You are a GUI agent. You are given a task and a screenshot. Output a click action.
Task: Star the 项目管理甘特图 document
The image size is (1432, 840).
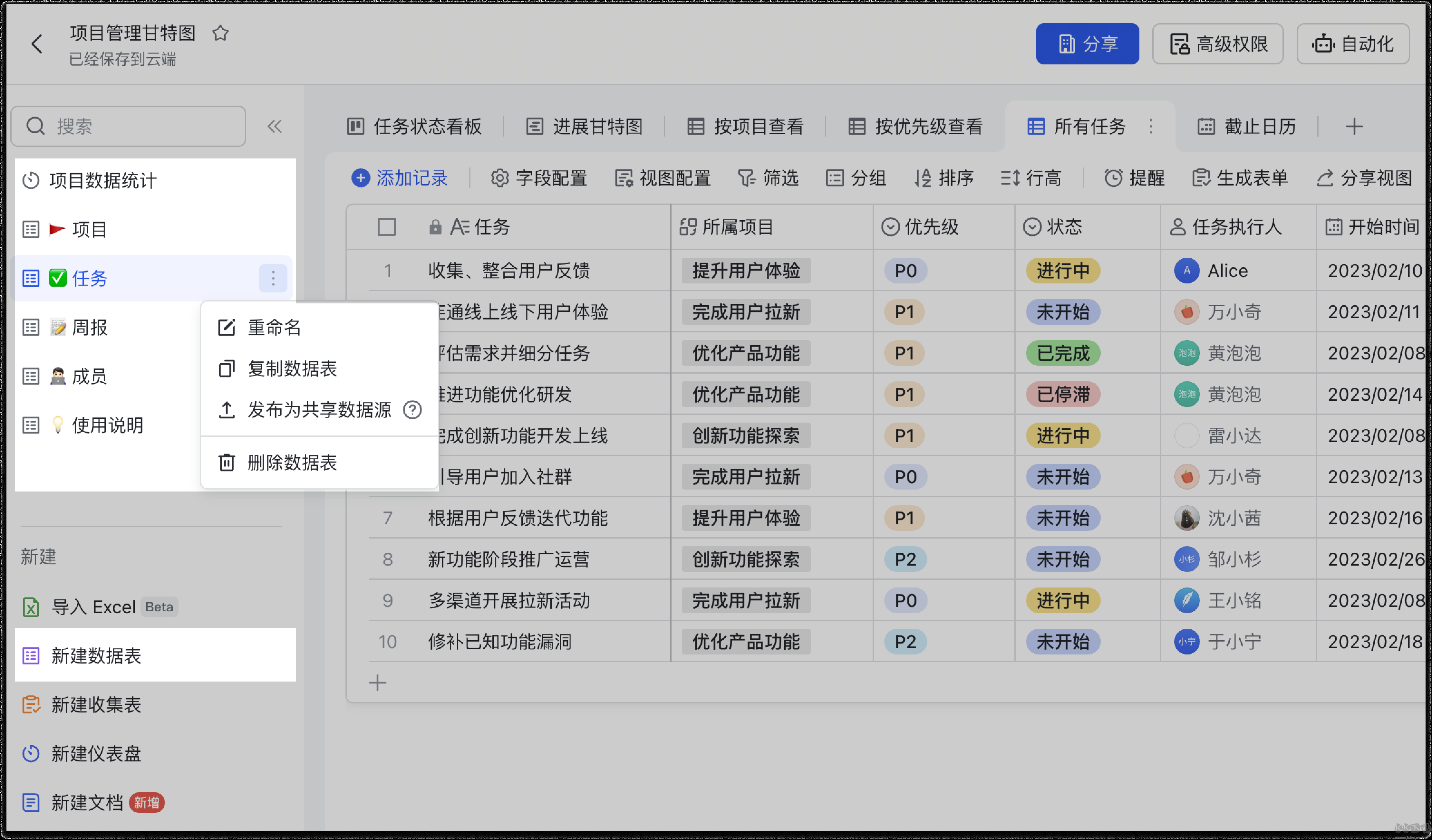(x=220, y=33)
